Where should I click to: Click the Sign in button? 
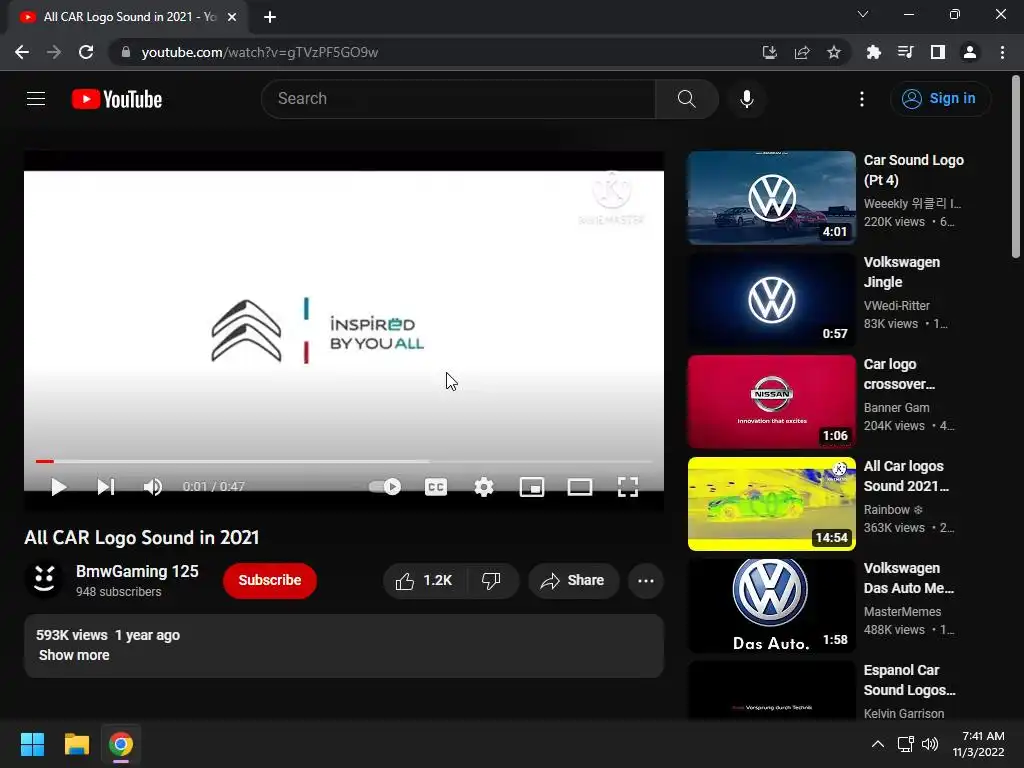coord(939,99)
